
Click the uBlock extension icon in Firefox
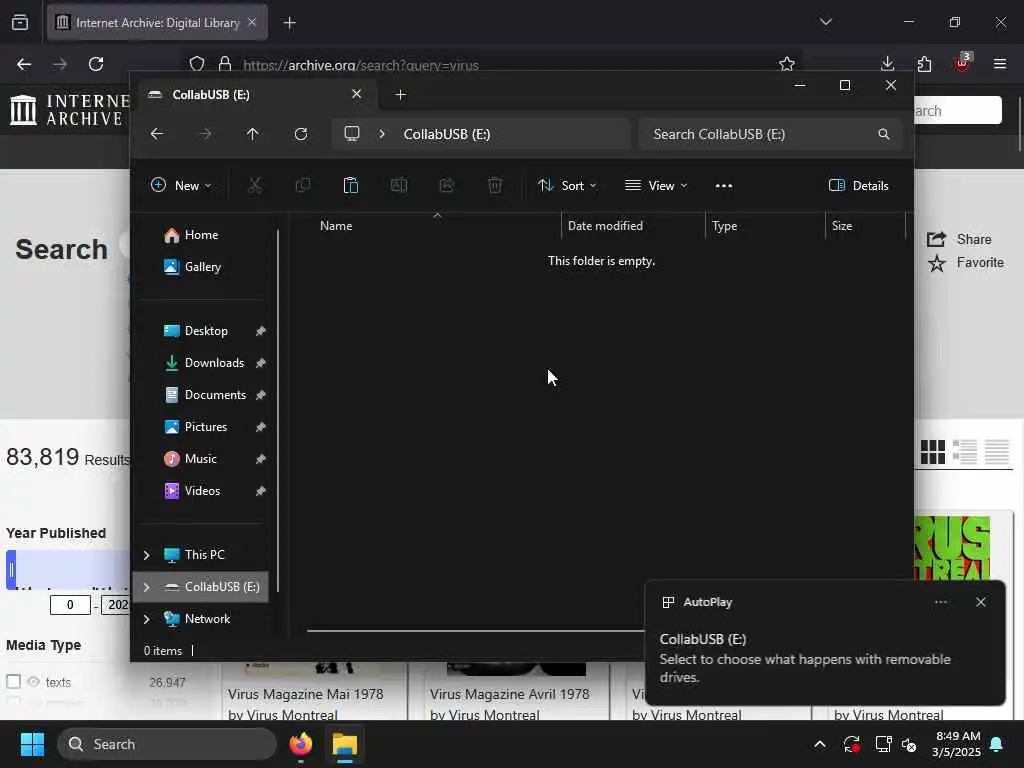(962, 63)
